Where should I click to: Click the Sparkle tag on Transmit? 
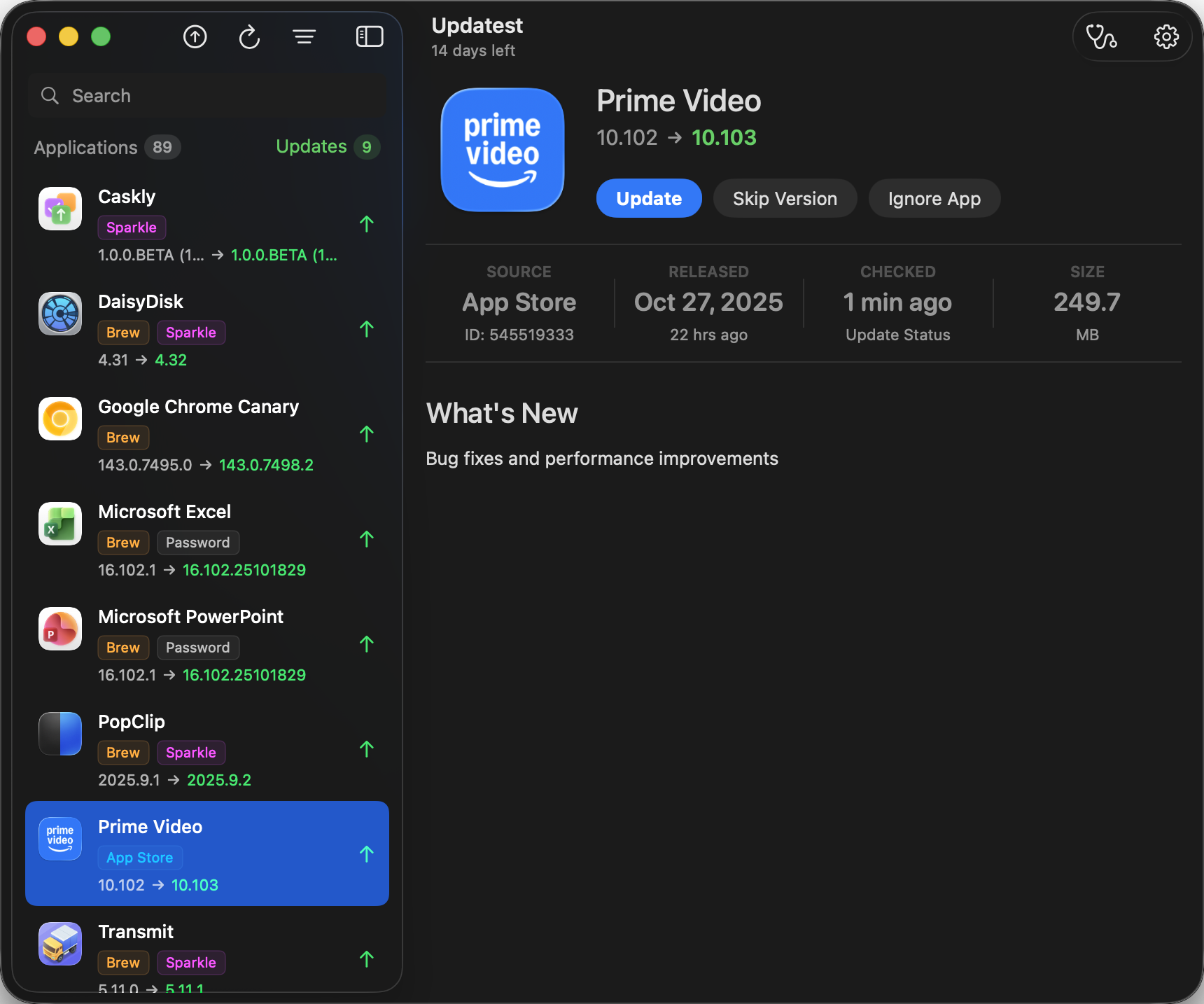(191, 963)
